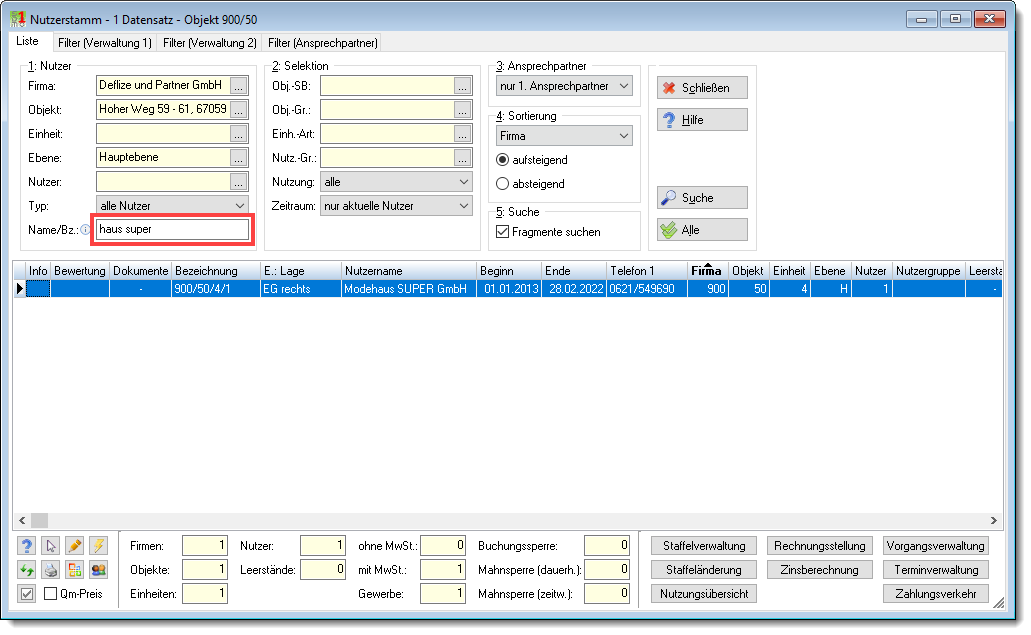1031x635 pixels.
Task: Click the colored Office squares icon
Action: click(74, 570)
